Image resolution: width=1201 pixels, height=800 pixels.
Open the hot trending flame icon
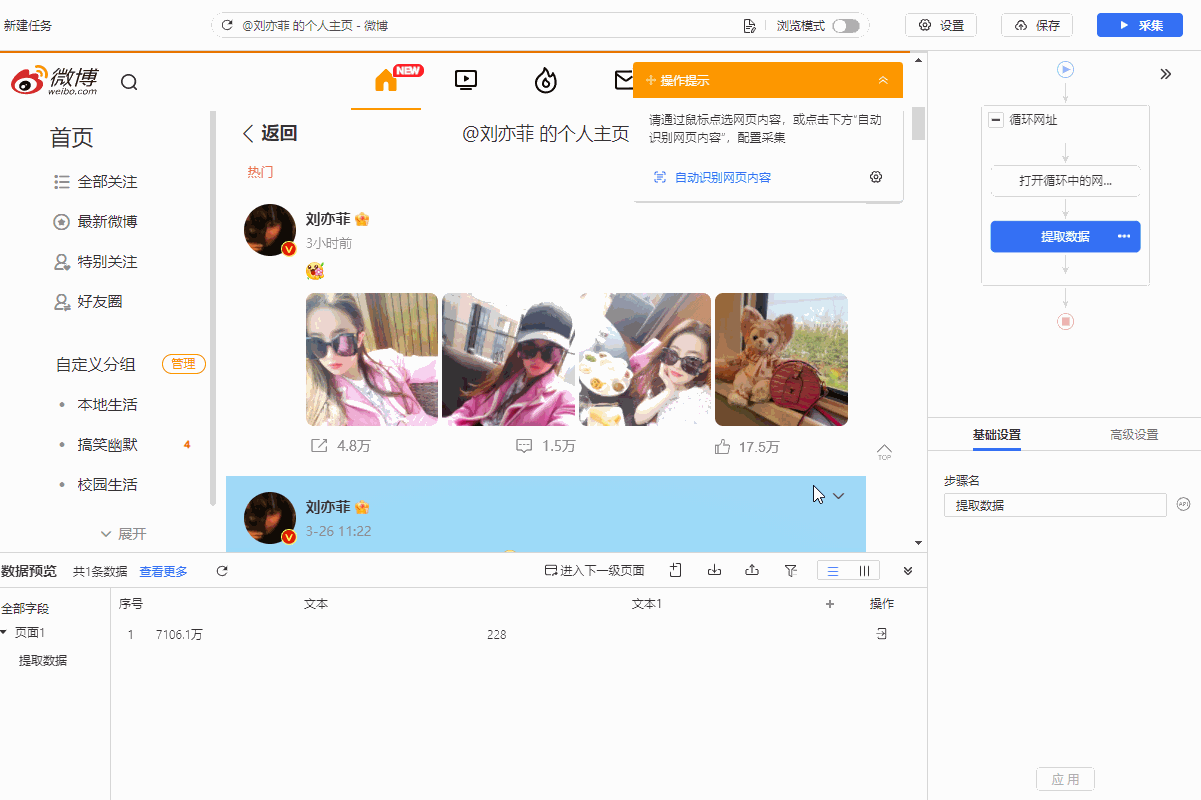click(546, 80)
